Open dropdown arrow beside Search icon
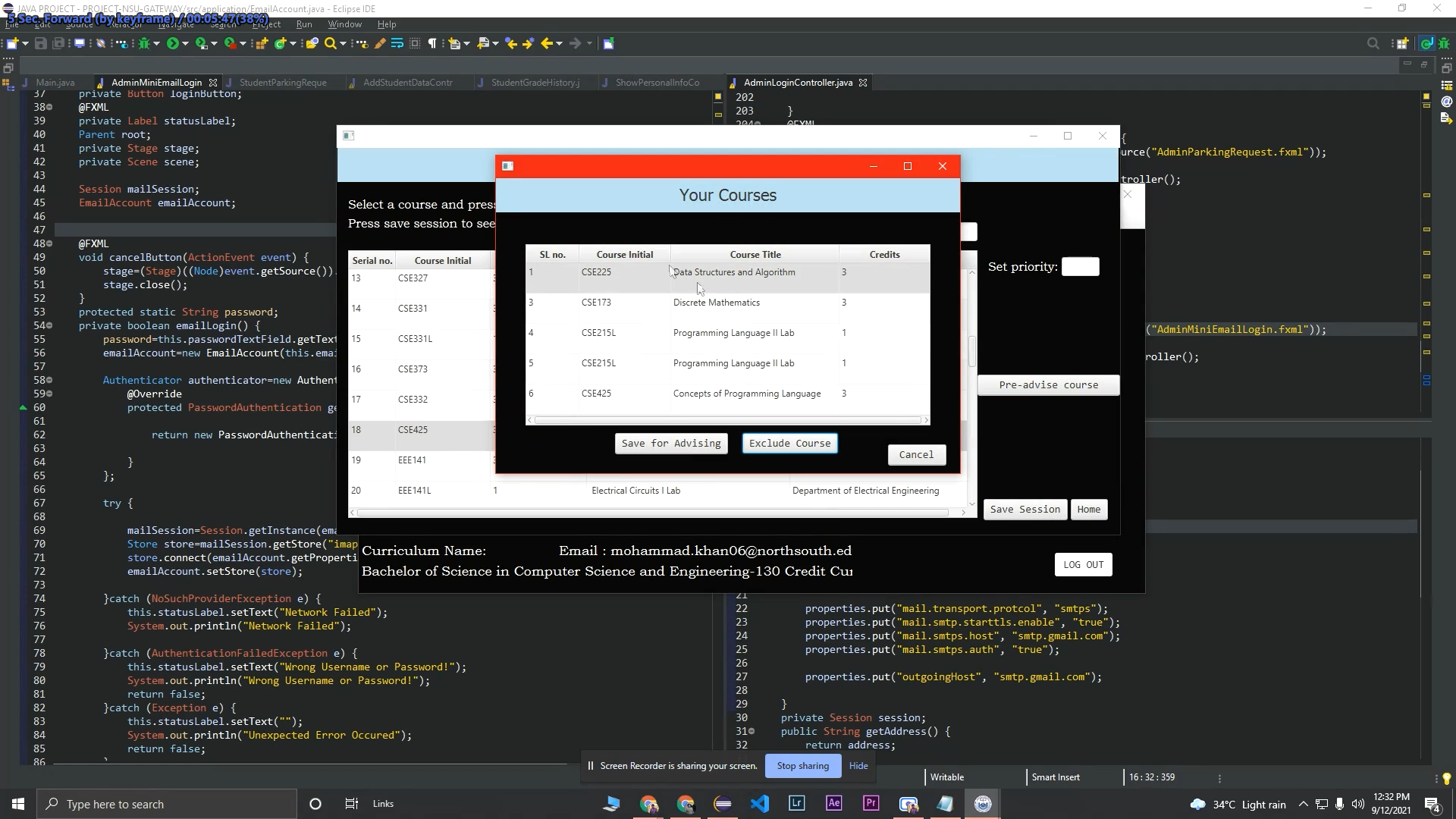The image size is (1456, 819). point(343,43)
